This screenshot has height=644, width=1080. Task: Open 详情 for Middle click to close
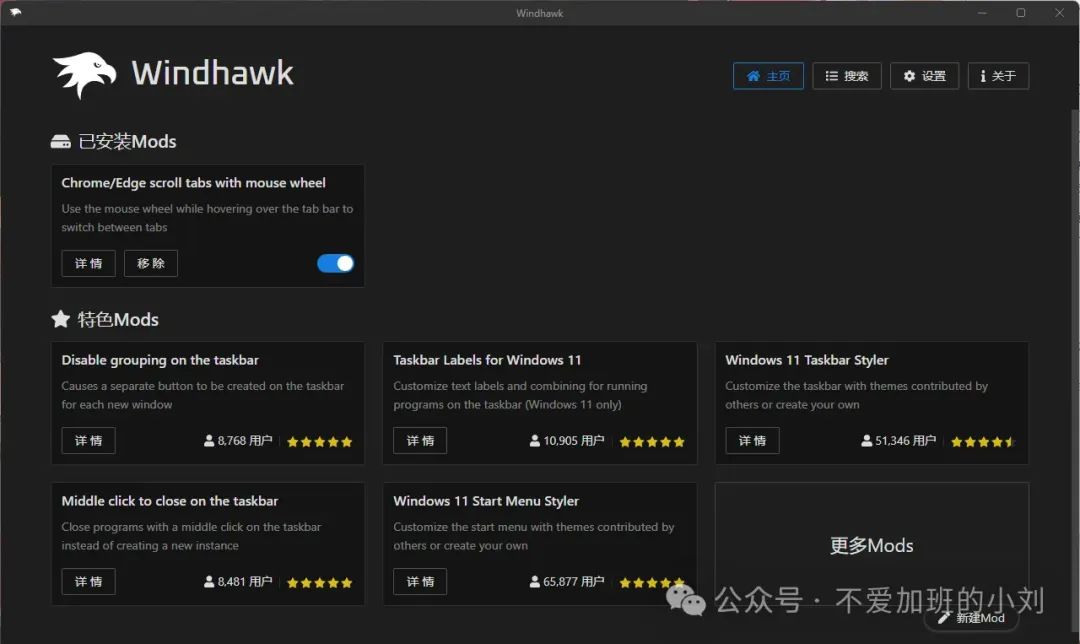(x=88, y=581)
